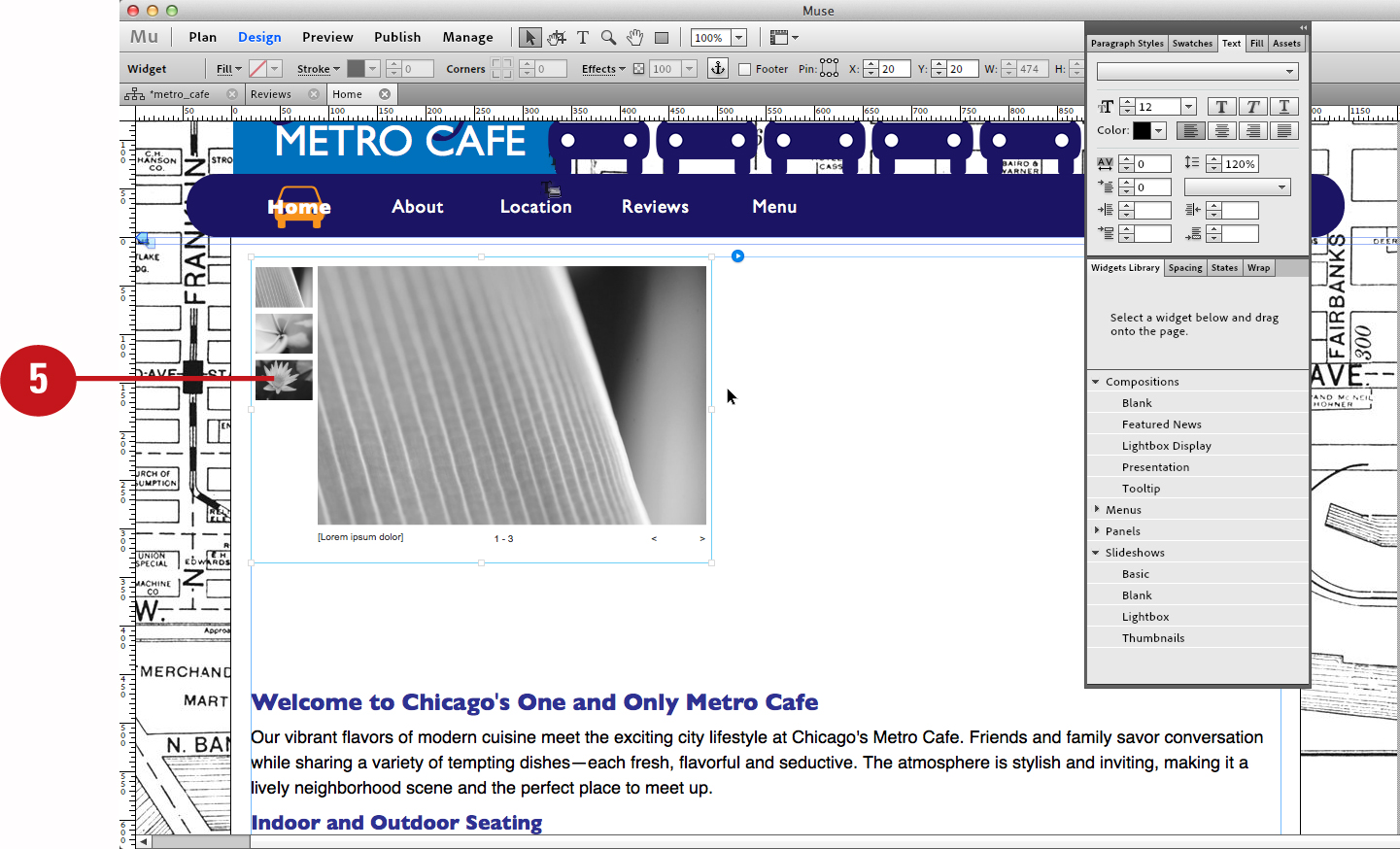
Task: Open the paragraph tag dropdown
Action: (1237, 187)
